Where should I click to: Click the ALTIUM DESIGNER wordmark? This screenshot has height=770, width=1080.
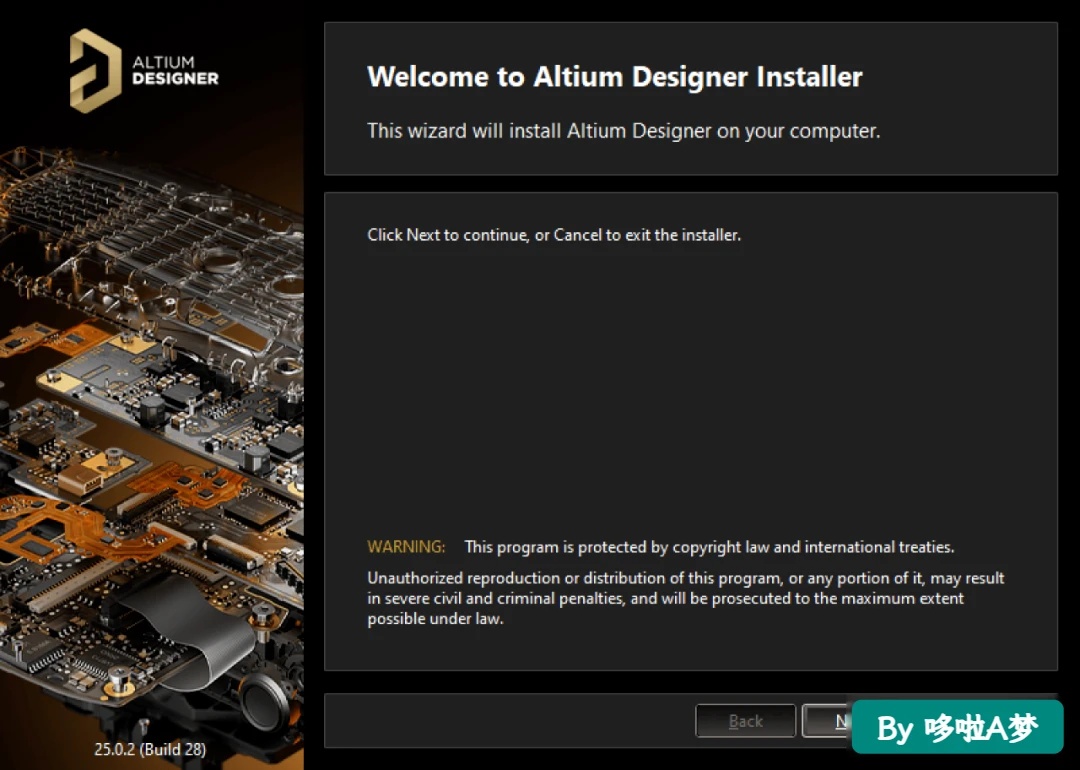(175, 70)
